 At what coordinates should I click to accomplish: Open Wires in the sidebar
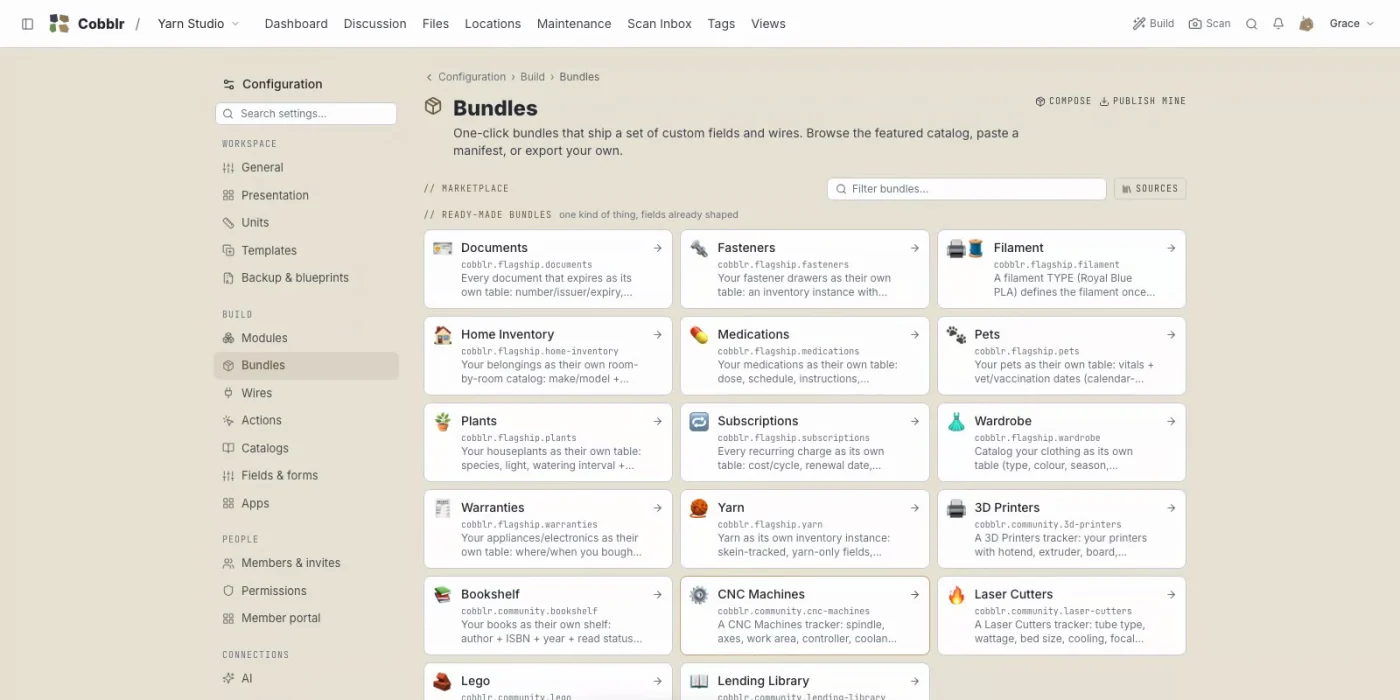point(306,393)
